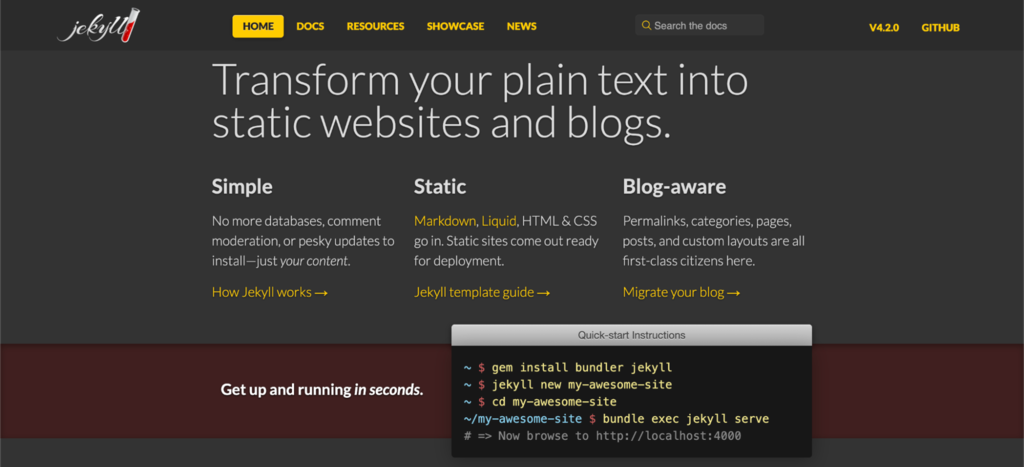The height and width of the screenshot is (467, 1024).
Task: Focus the Search the docs field
Action: pos(705,25)
